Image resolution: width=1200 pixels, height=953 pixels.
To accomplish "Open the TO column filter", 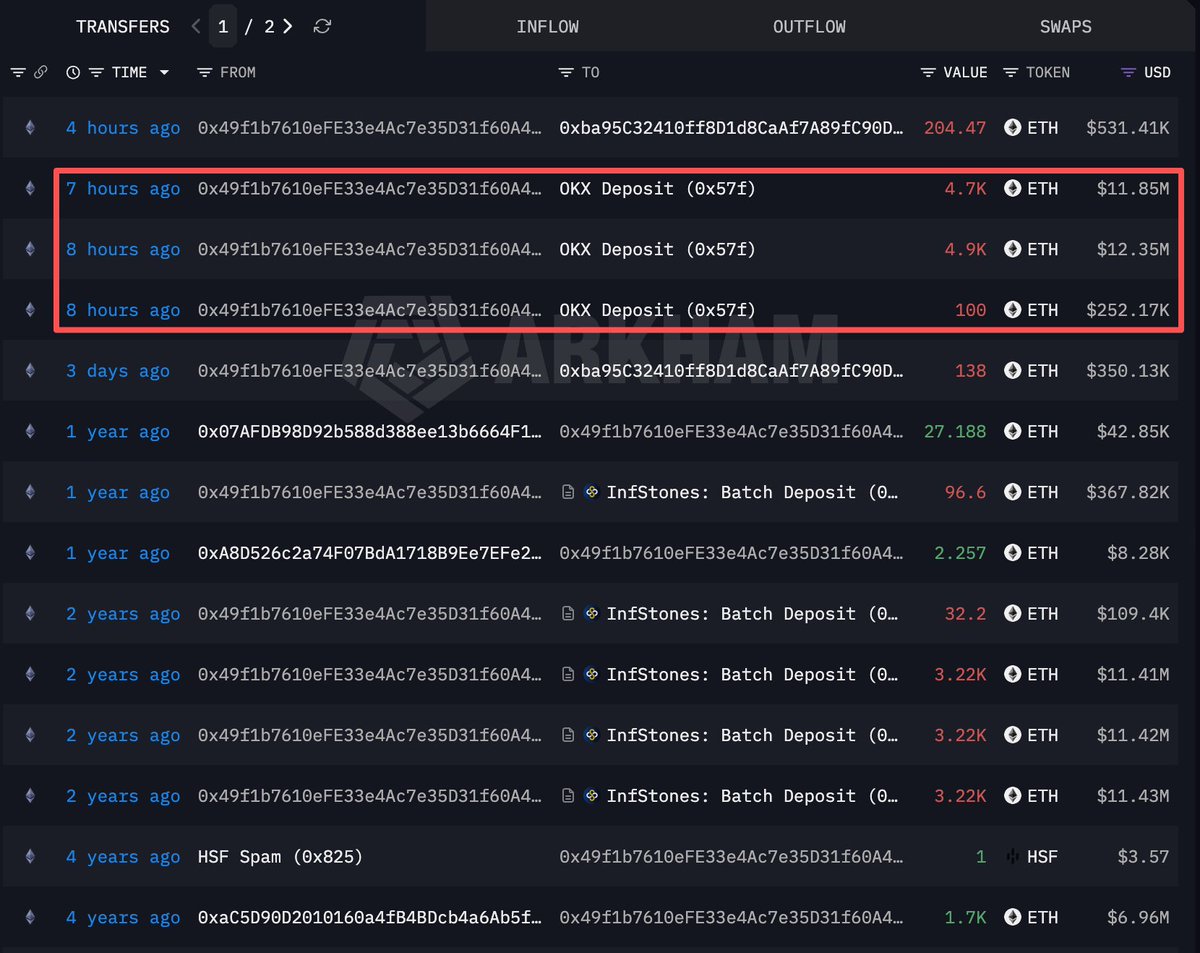I will (x=566, y=72).
